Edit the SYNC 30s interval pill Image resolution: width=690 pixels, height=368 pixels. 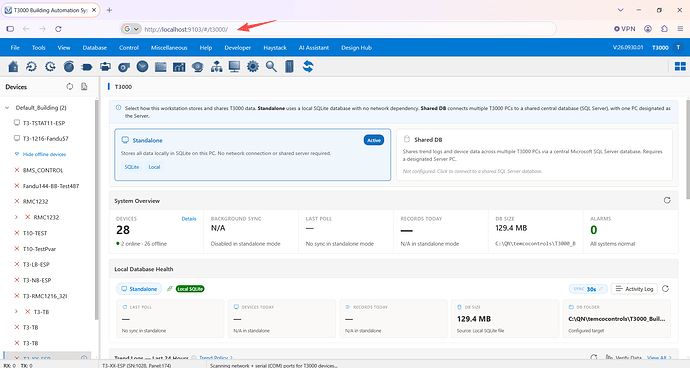pos(588,289)
